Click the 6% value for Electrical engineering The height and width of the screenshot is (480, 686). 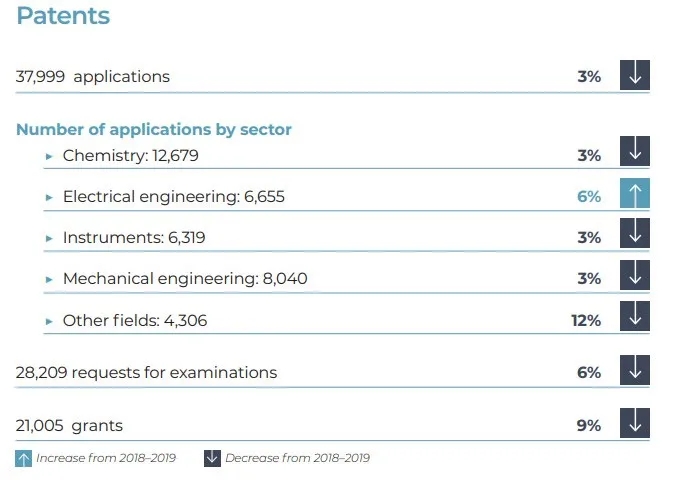[589, 197]
